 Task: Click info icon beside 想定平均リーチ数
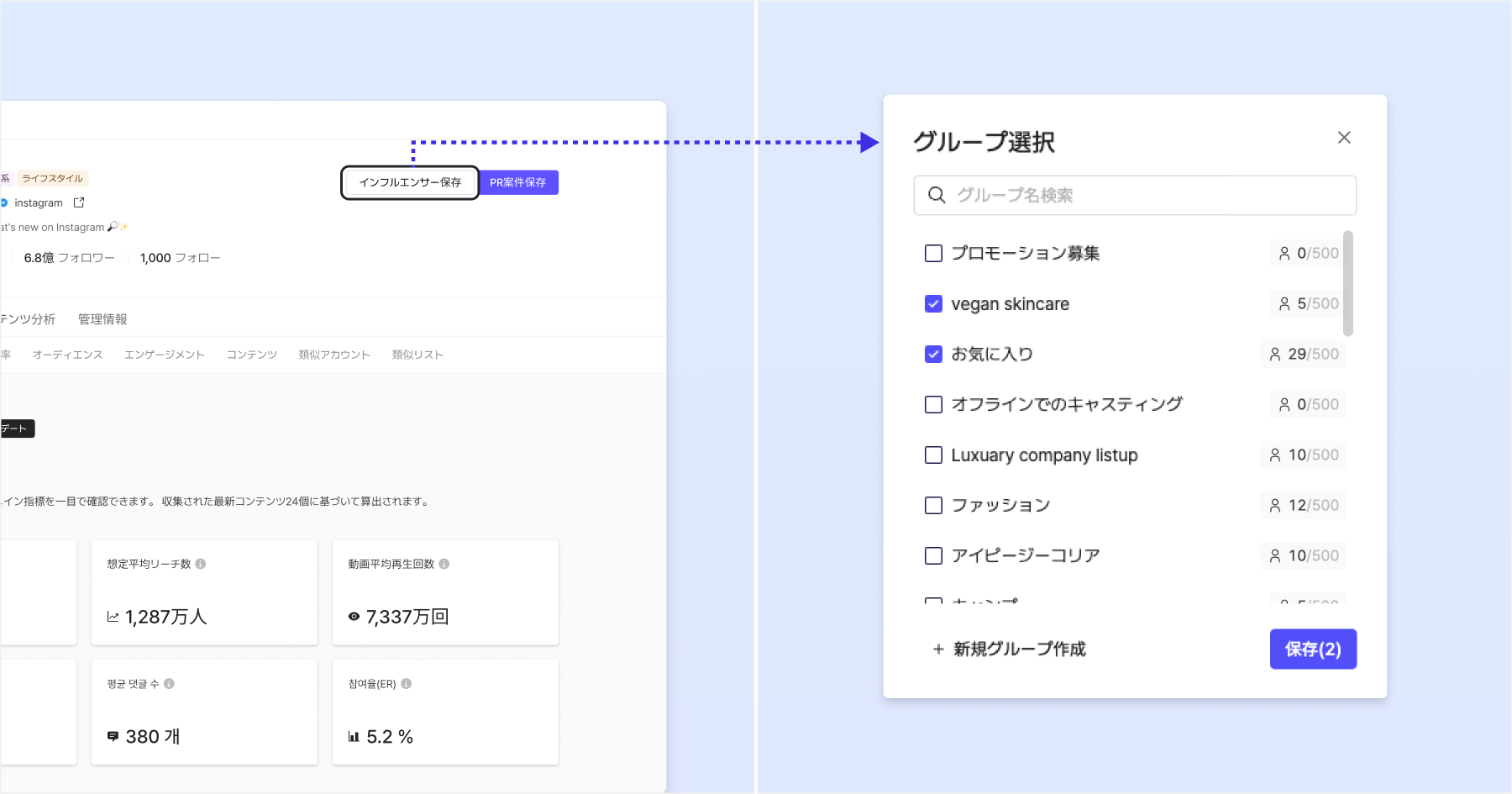click(201, 564)
